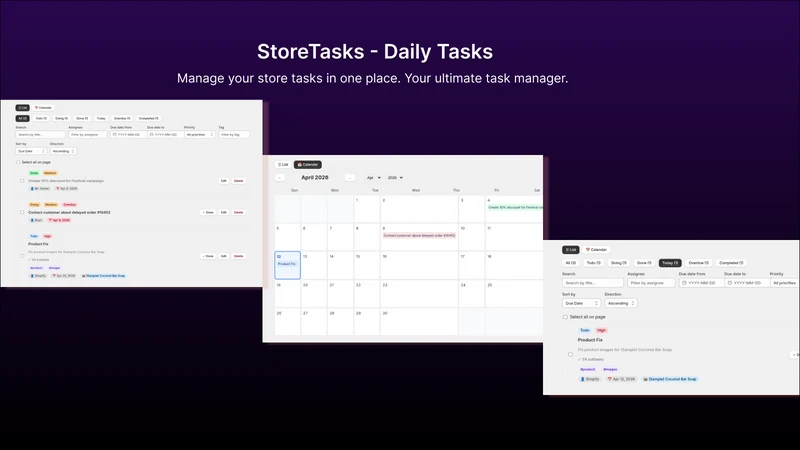Delete the Festival campaign discount task

238,181
